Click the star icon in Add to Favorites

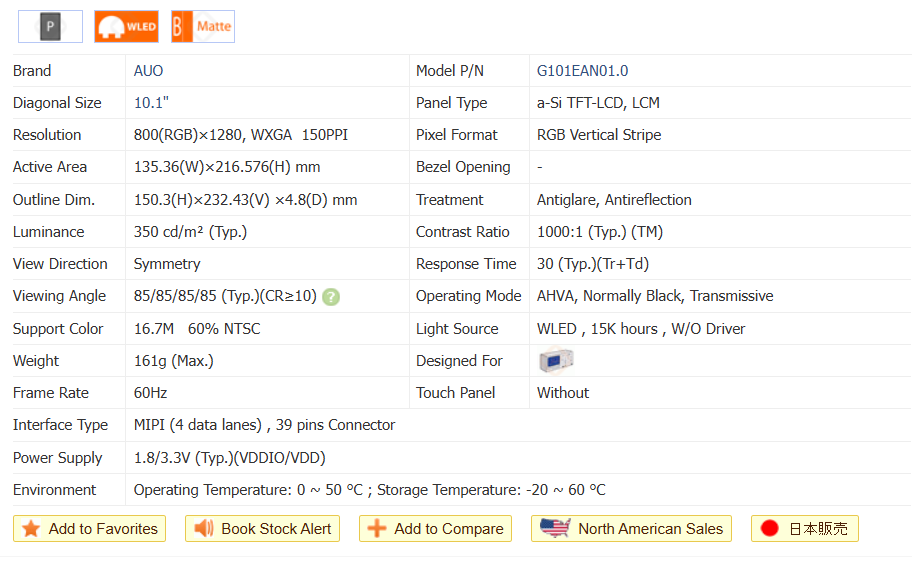click(x=31, y=529)
